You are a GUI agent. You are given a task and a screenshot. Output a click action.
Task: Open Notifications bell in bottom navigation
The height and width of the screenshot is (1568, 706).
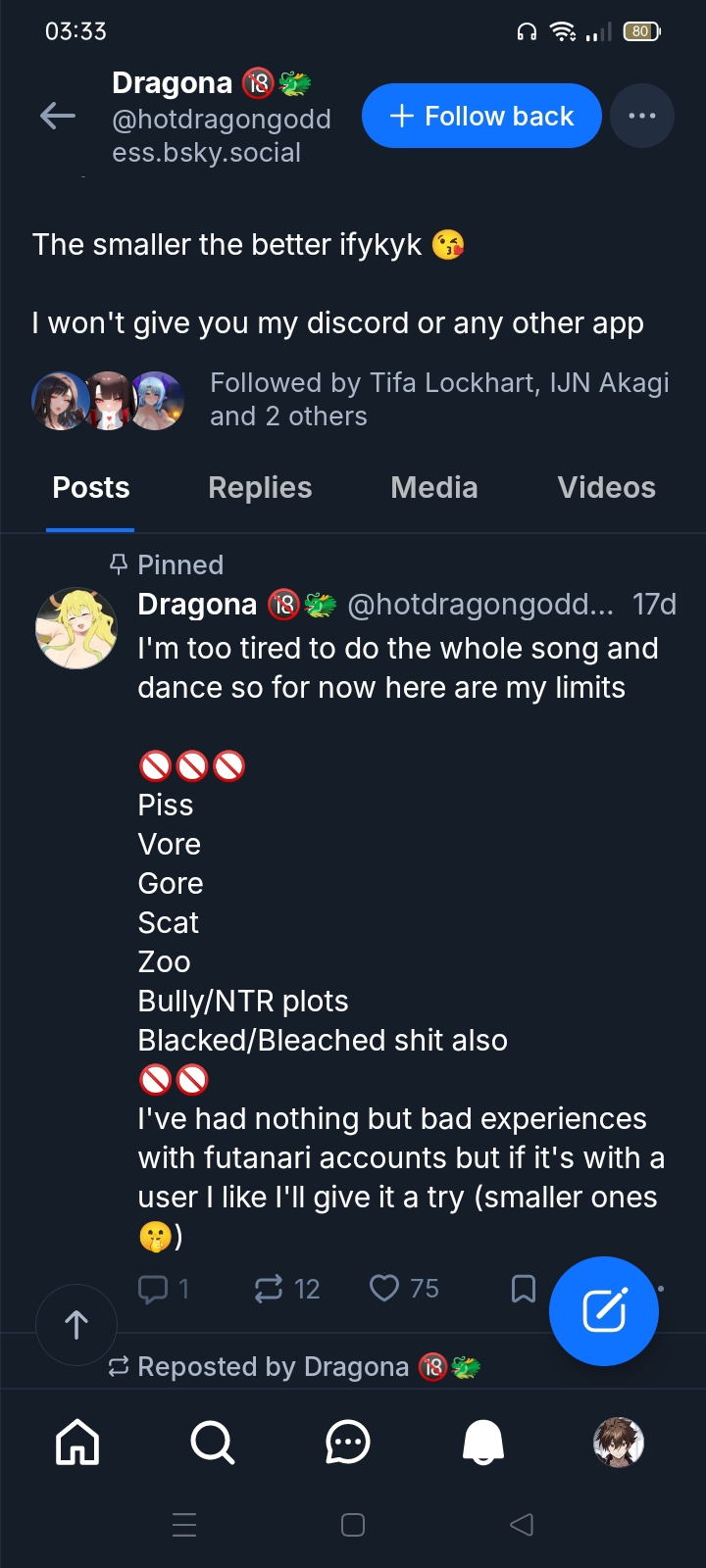pyautogui.click(x=482, y=1443)
